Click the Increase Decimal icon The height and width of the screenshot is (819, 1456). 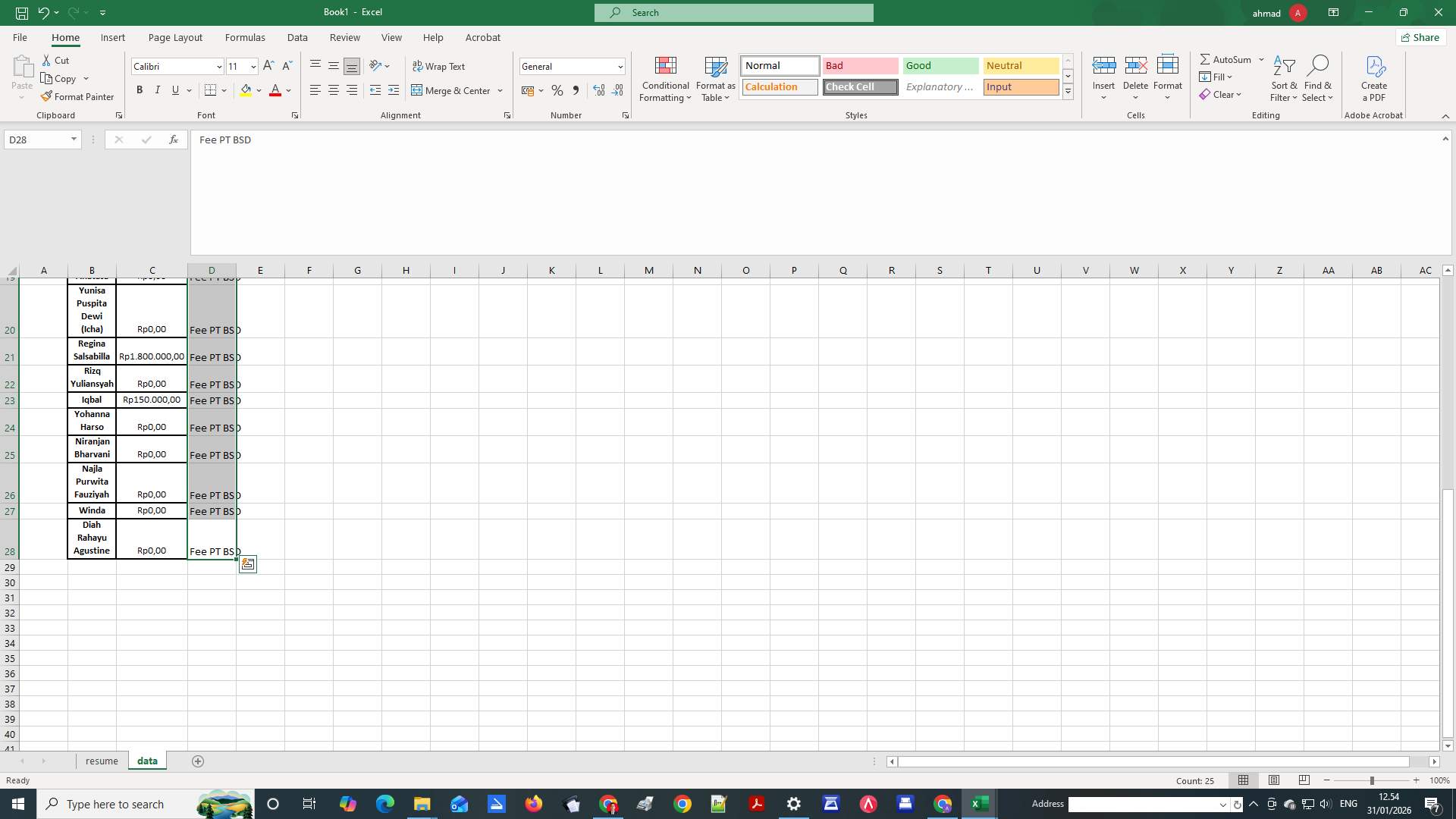click(598, 90)
